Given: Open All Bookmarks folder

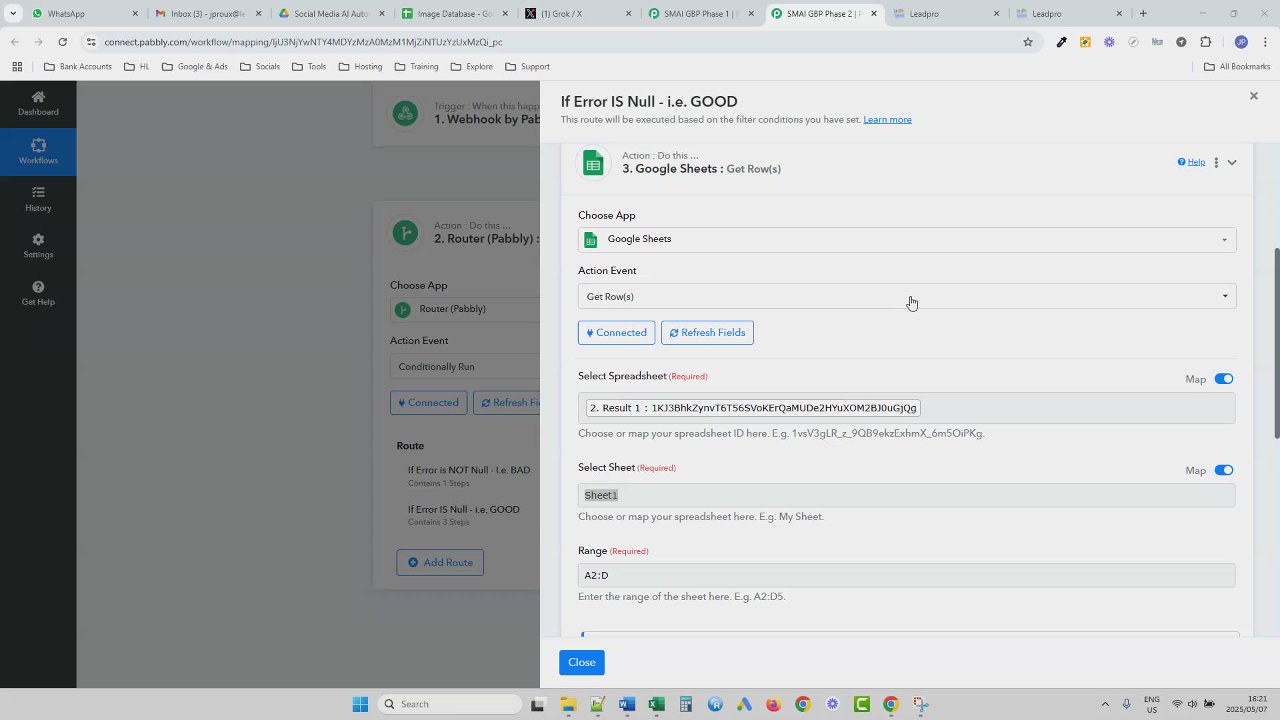Looking at the screenshot, I should (x=1237, y=67).
